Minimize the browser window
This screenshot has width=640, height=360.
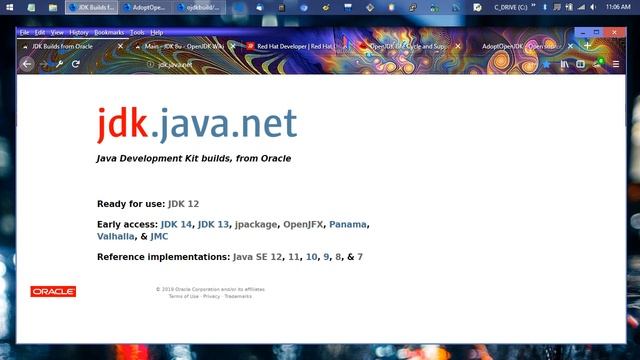click(582, 32)
